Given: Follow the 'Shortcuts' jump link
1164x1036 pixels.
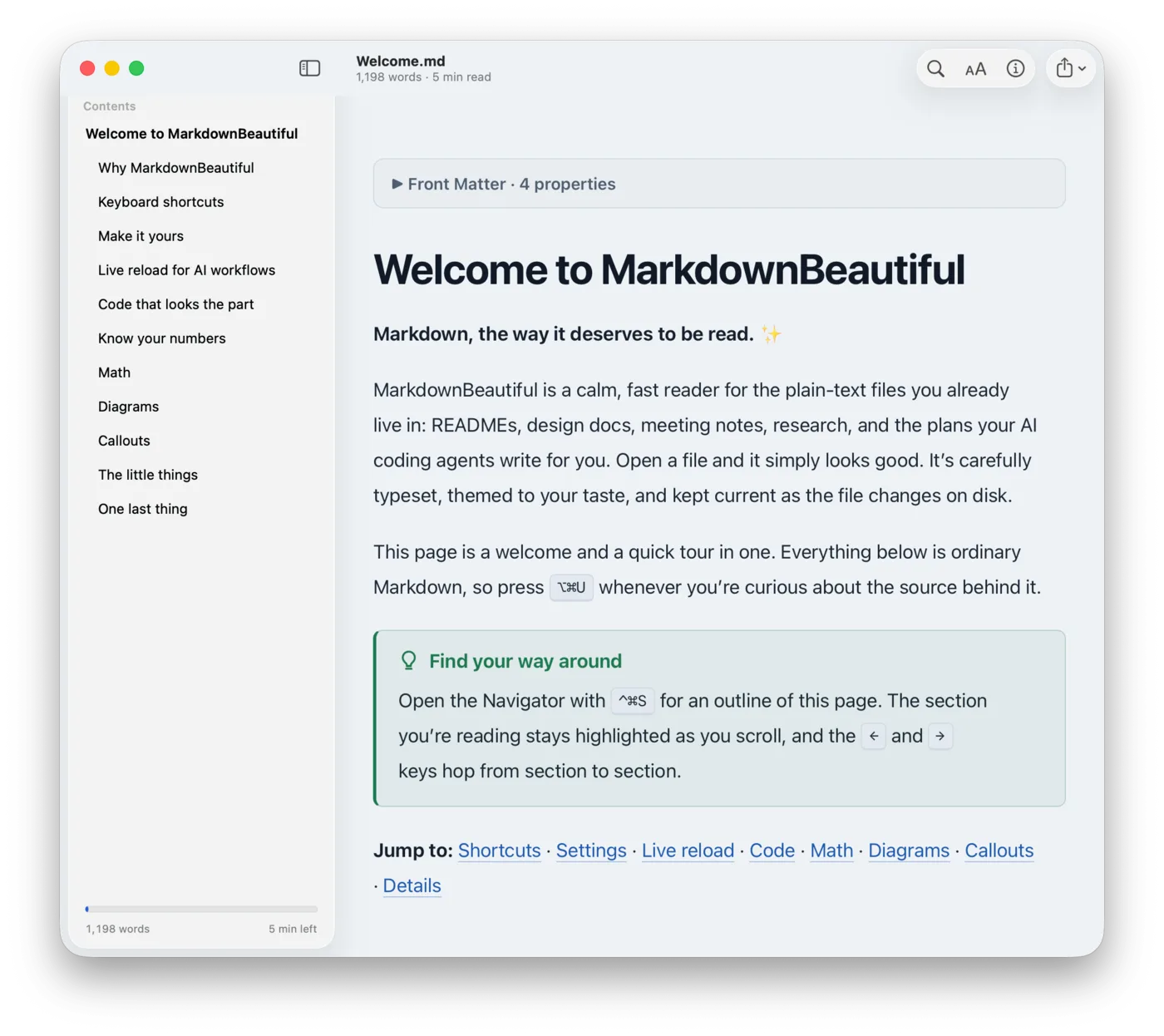Looking at the screenshot, I should point(500,851).
